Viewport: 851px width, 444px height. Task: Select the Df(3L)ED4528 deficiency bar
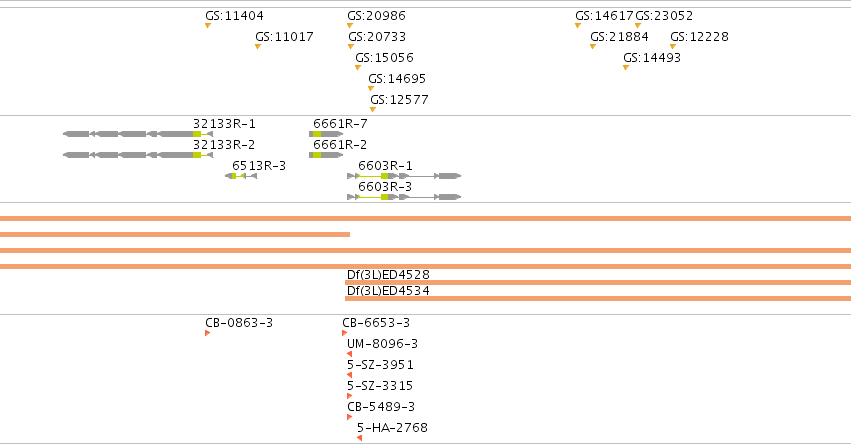(598, 283)
